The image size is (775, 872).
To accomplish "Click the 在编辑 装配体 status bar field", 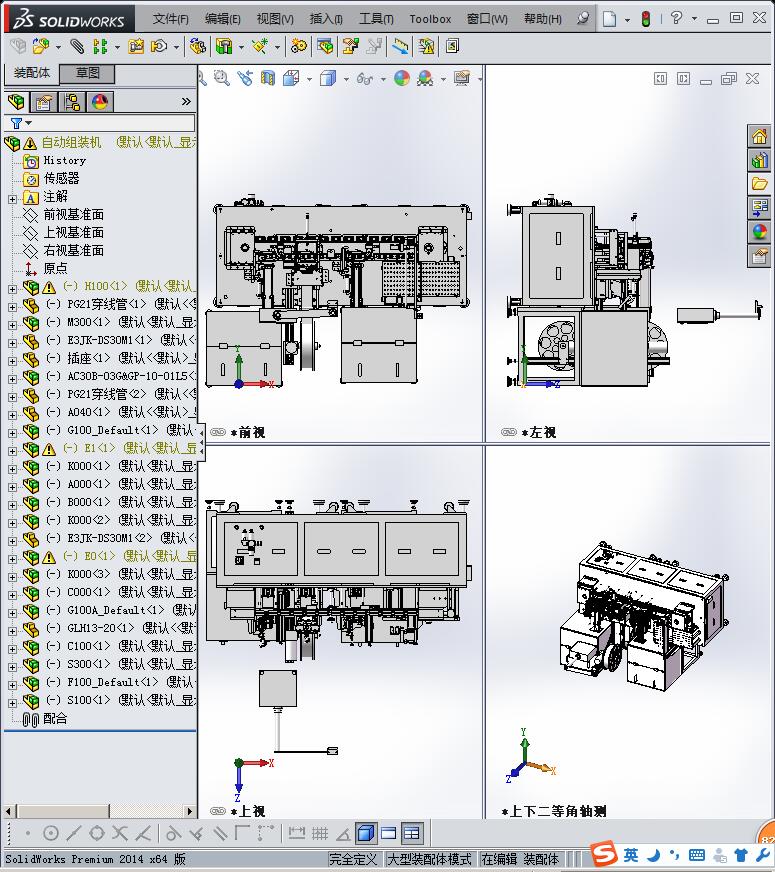I will tap(519, 859).
